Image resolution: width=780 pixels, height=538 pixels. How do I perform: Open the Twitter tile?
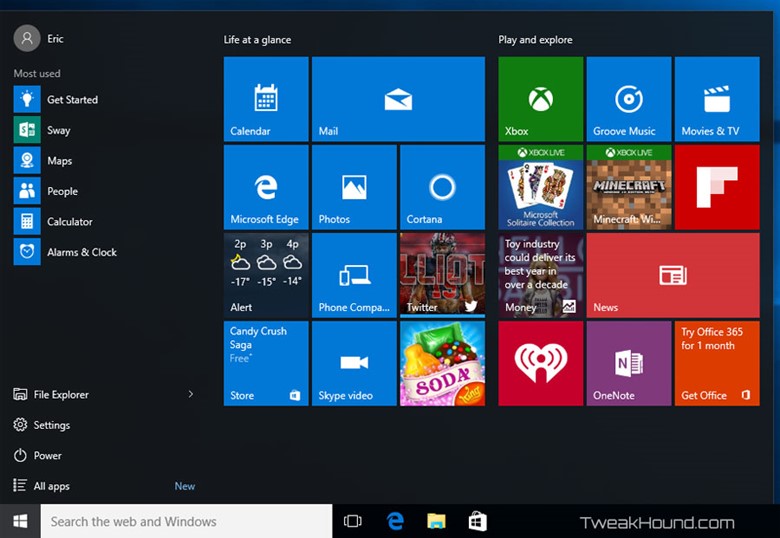tap(442, 275)
